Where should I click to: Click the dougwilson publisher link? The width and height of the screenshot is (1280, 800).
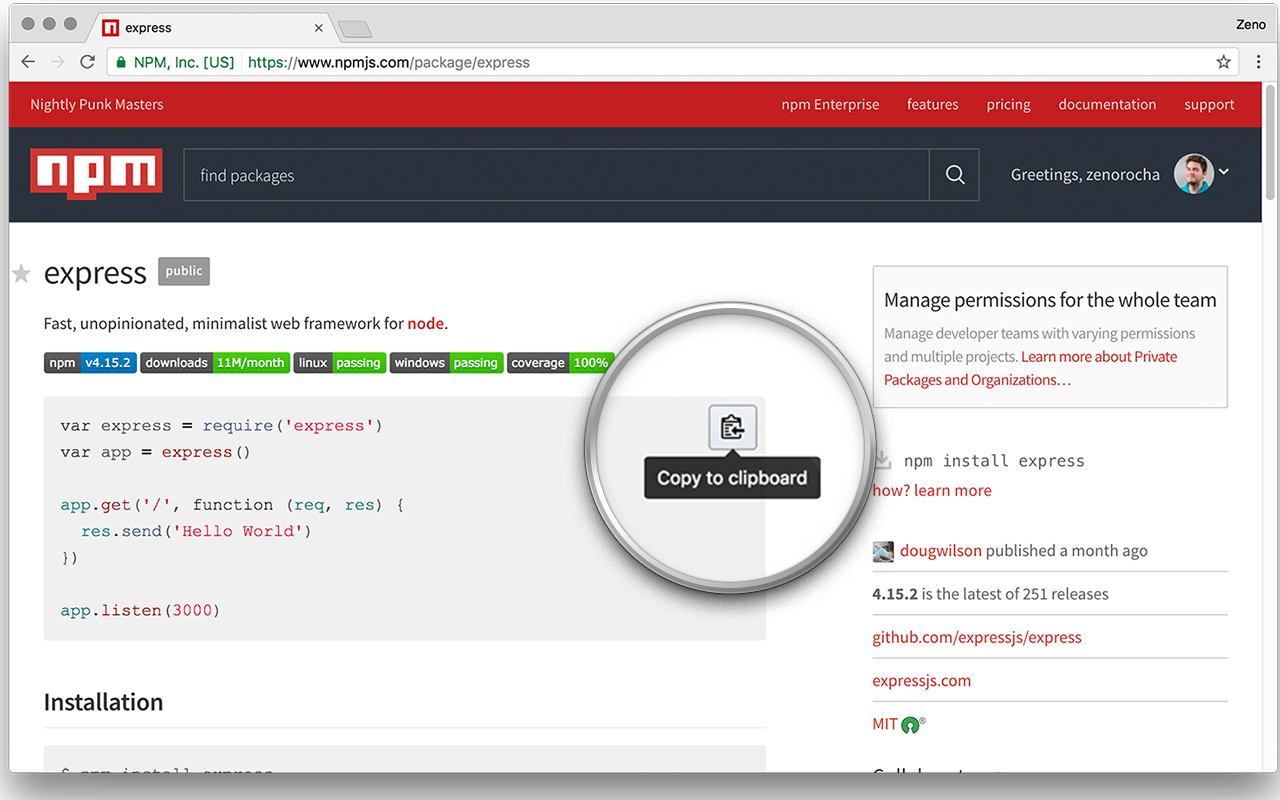pos(940,551)
